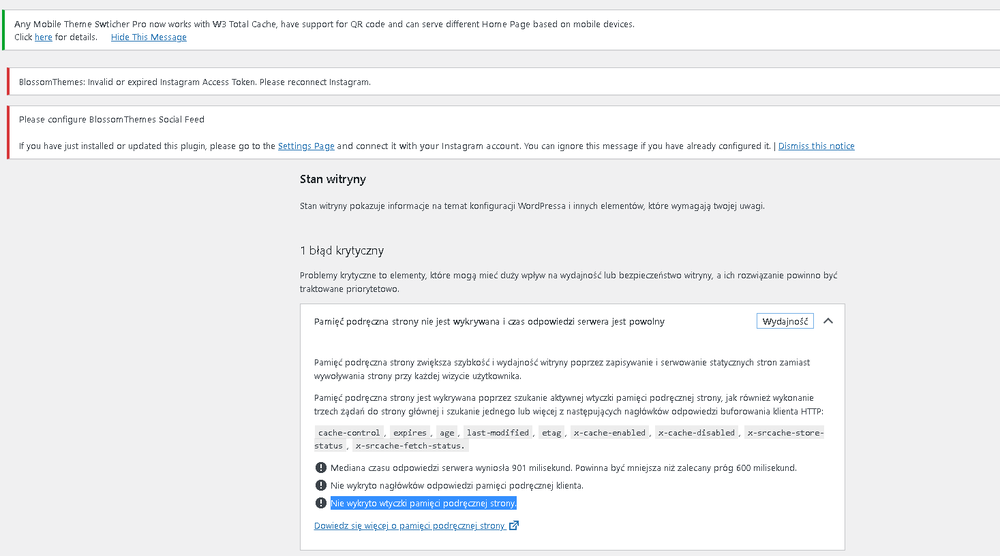1000x556 pixels.
Task: Click the warning icon beside 'Mediana czasu odpowiedzi'
Action: click(x=321, y=467)
